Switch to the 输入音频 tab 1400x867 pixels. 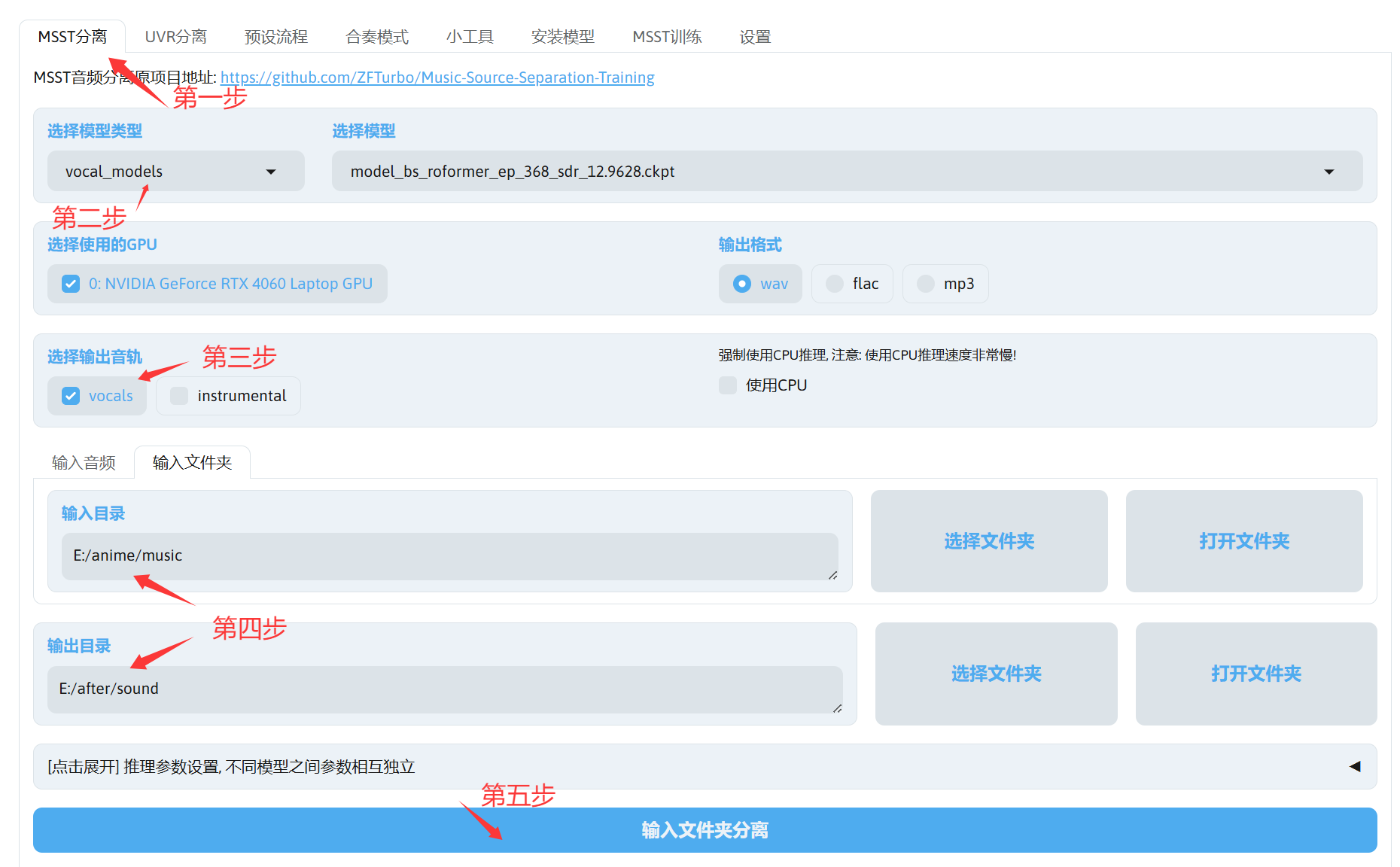pyautogui.click(x=84, y=463)
